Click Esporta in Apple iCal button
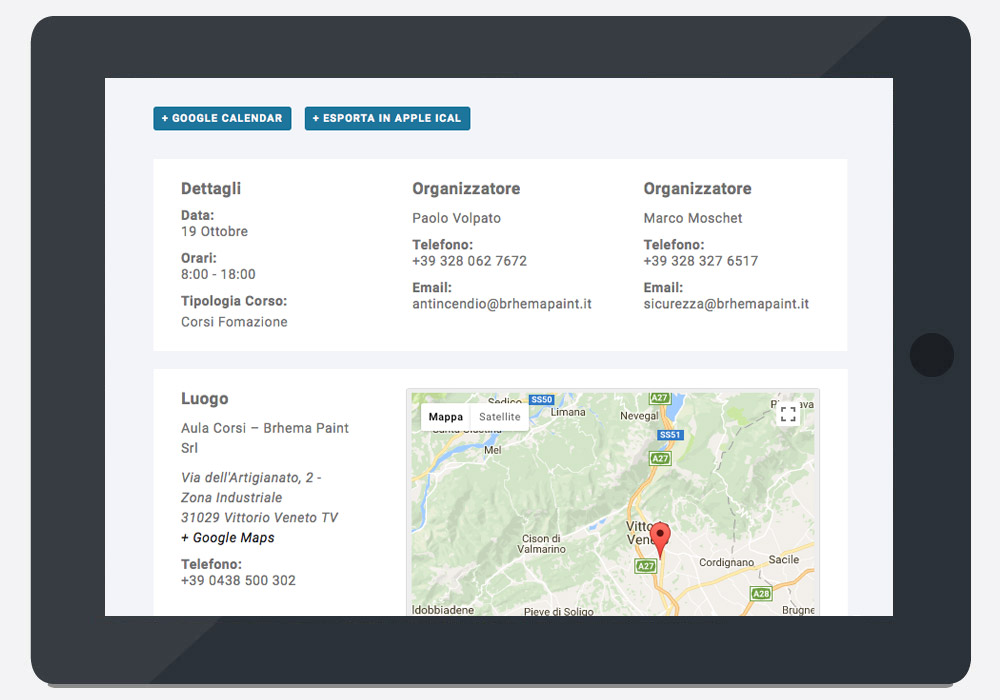 click(x=387, y=118)
